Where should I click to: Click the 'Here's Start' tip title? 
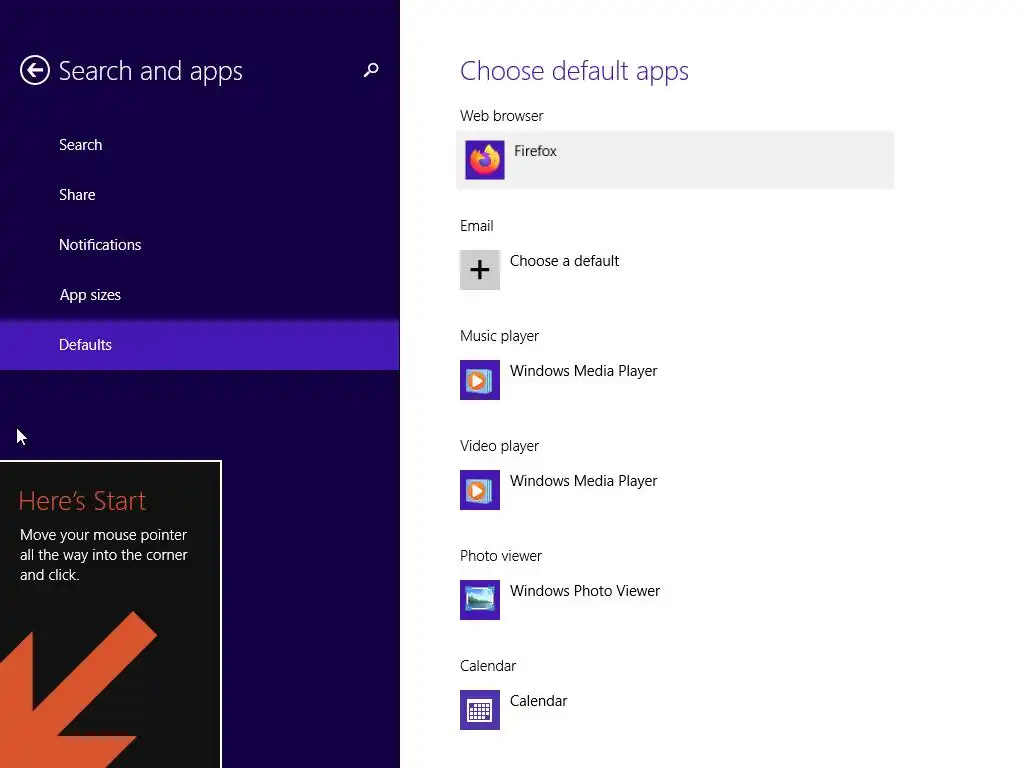point(82,501)
